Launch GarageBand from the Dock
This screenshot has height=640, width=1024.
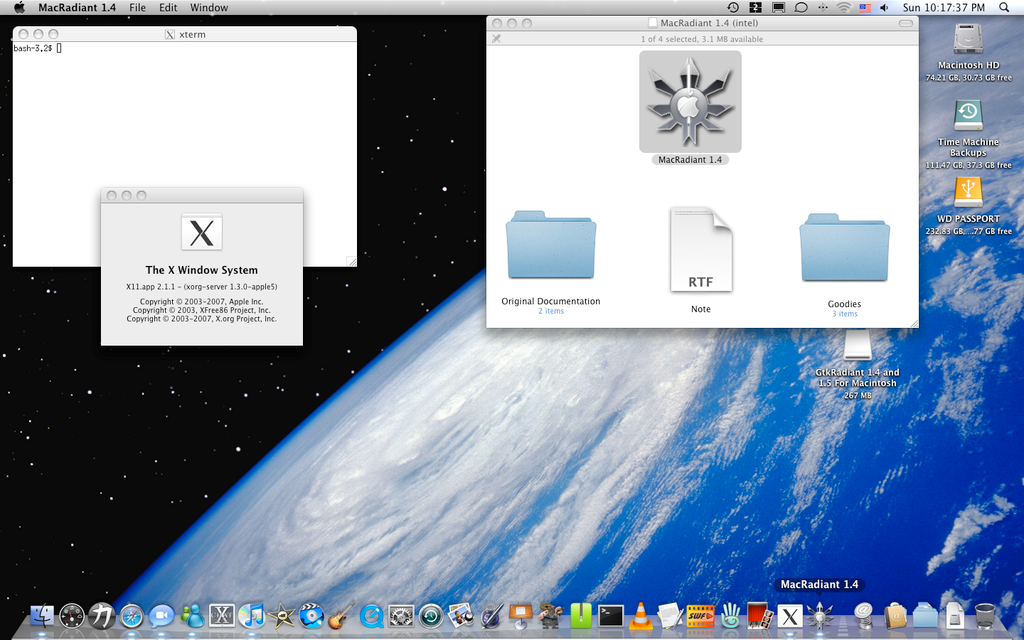341,616
